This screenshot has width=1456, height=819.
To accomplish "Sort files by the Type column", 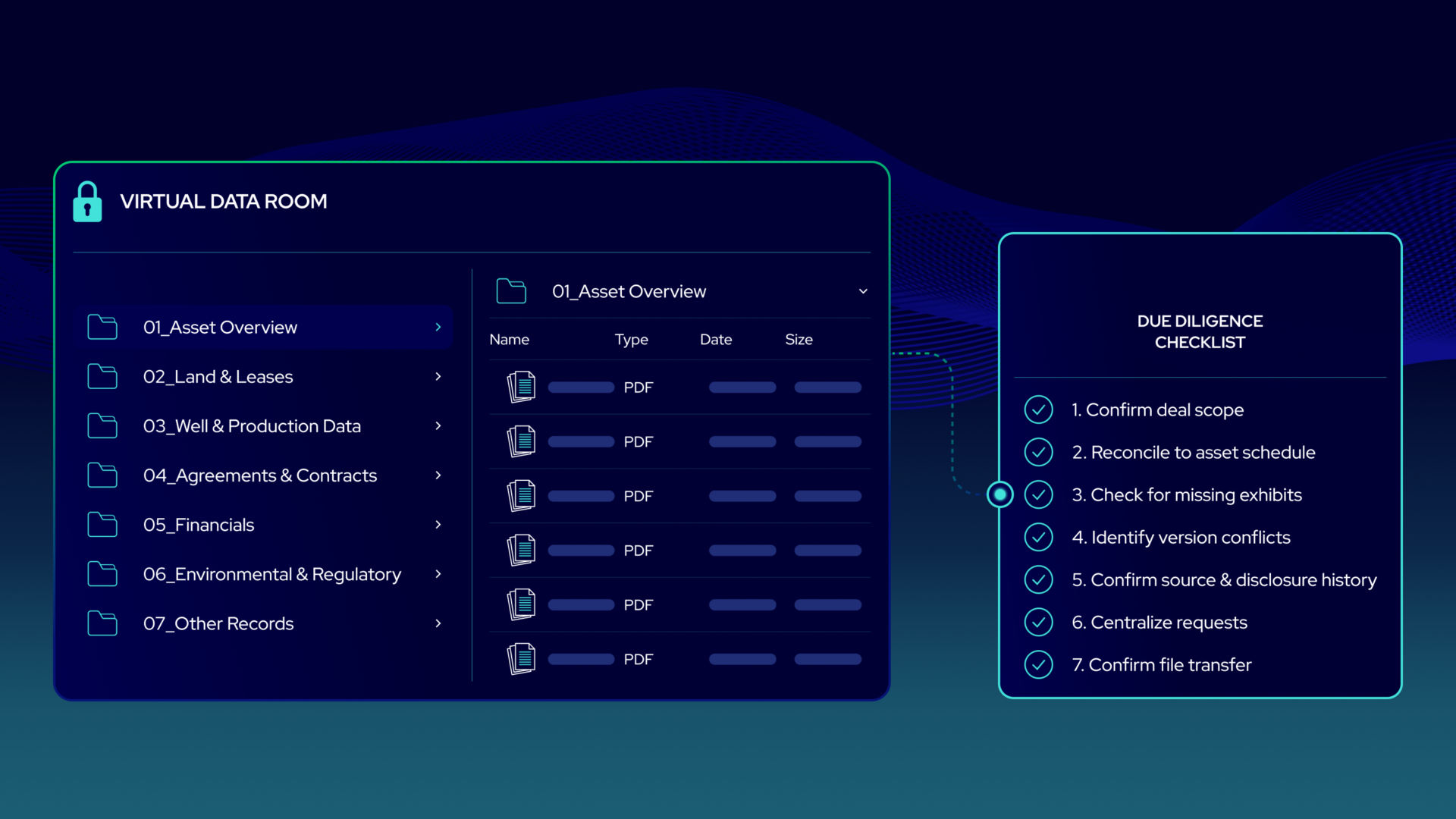I will point(631,340).
